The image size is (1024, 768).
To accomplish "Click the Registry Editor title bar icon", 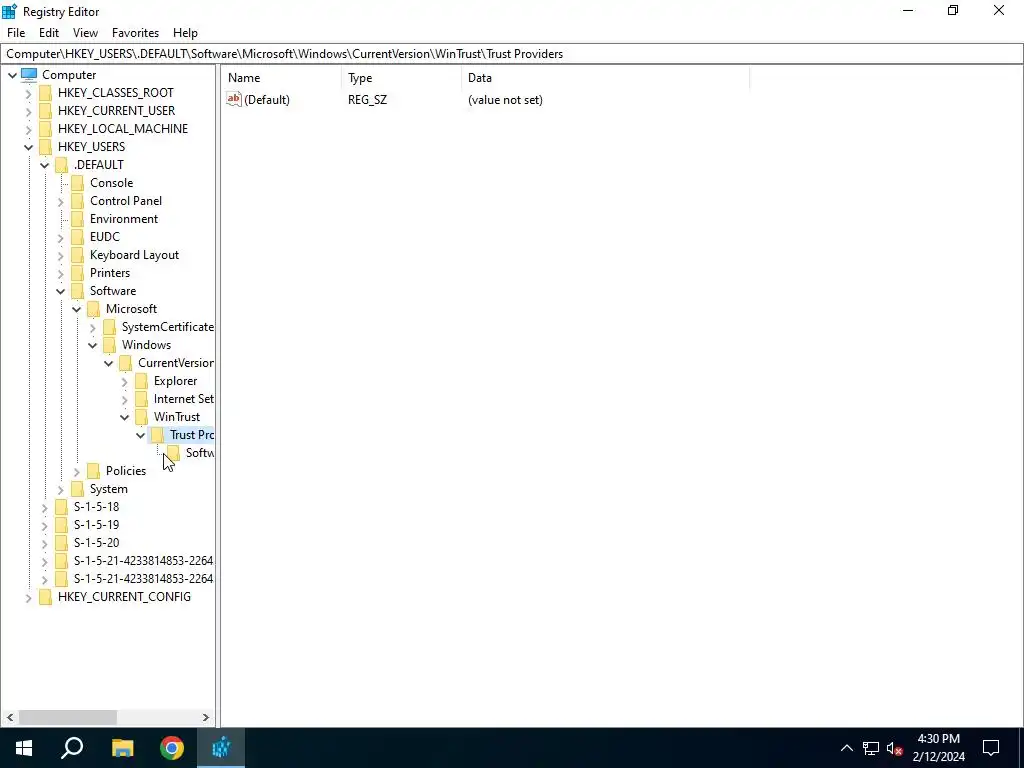I will tap(9, 11).
